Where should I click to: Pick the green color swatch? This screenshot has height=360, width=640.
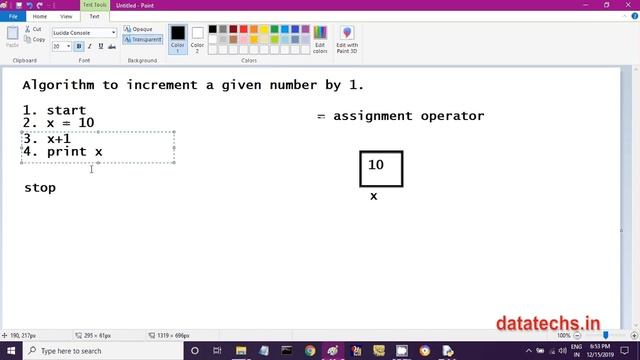[274, 29]
